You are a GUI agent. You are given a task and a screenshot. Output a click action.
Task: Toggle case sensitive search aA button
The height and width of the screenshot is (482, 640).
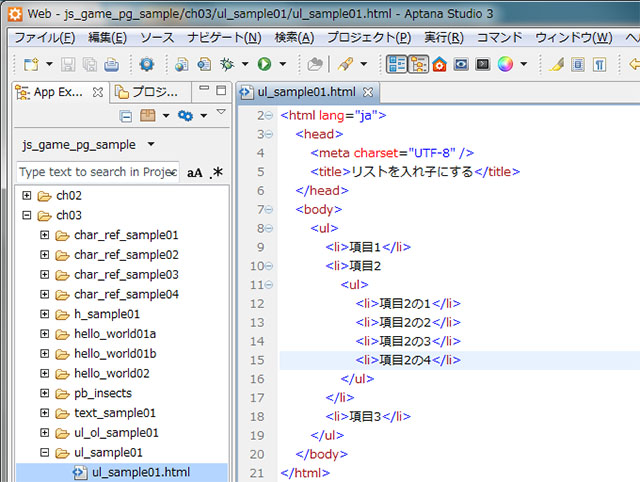(195, 173)
